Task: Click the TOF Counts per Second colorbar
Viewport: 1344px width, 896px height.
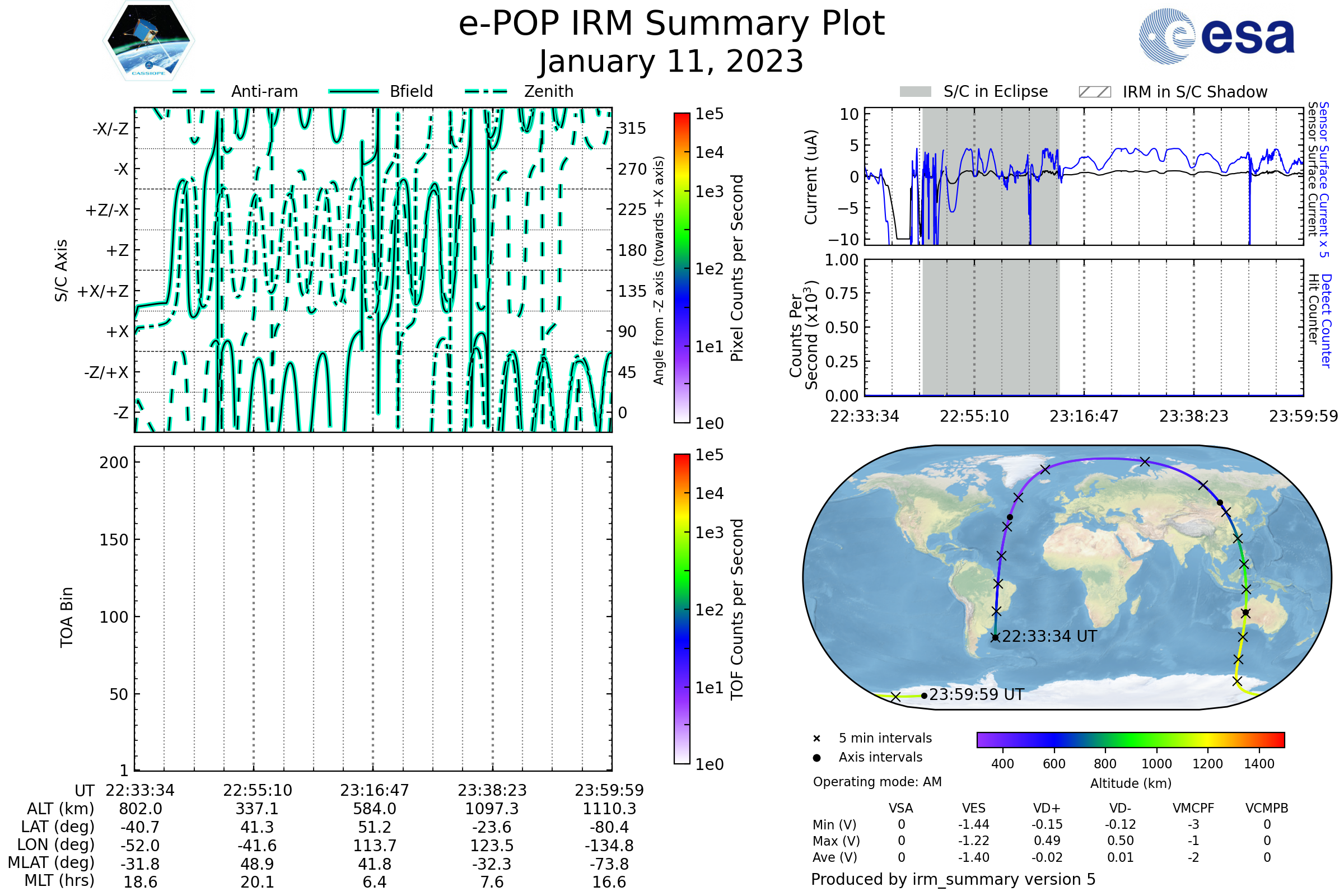Action: point(682,609)
